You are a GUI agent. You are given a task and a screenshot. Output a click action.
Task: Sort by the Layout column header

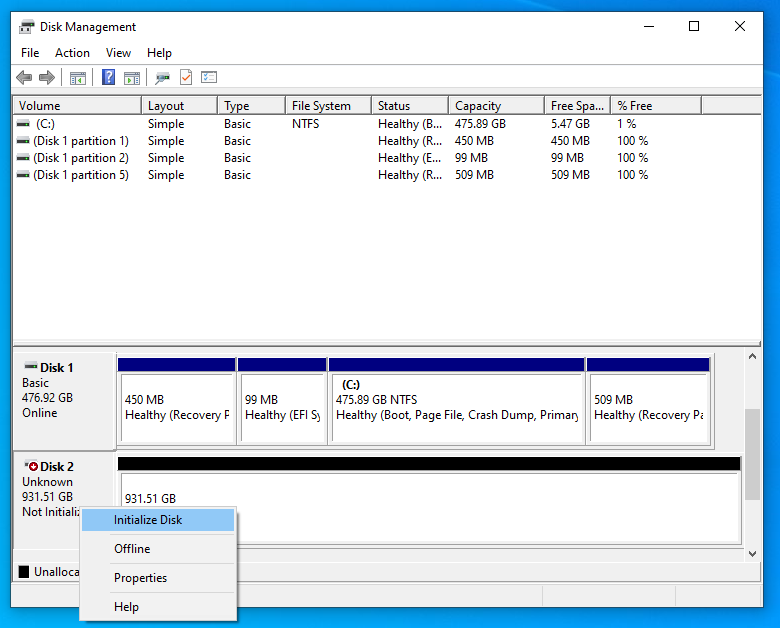tap(180, 105)
